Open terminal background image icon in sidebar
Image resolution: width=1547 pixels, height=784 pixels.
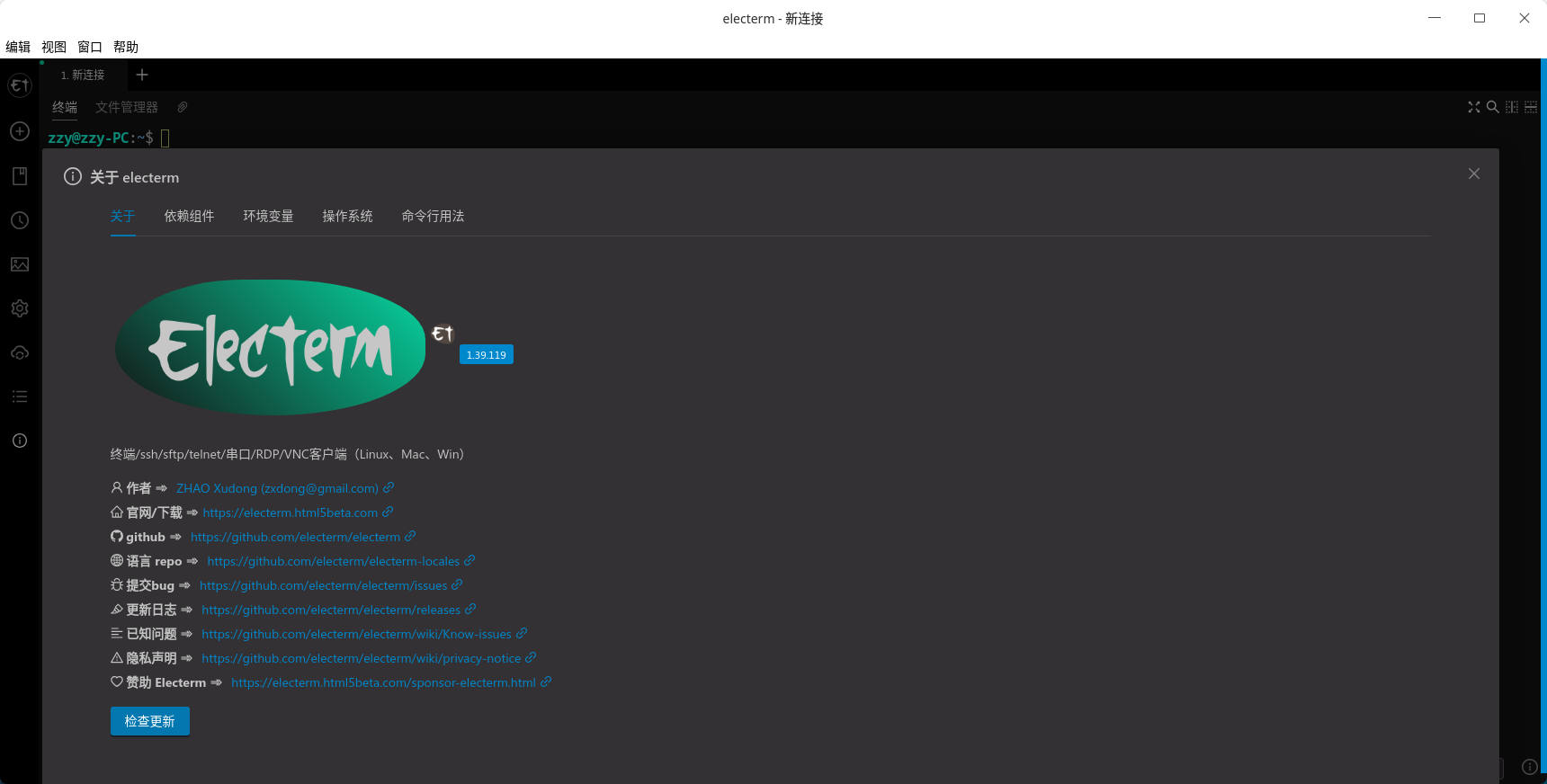(x=20, y=264)
